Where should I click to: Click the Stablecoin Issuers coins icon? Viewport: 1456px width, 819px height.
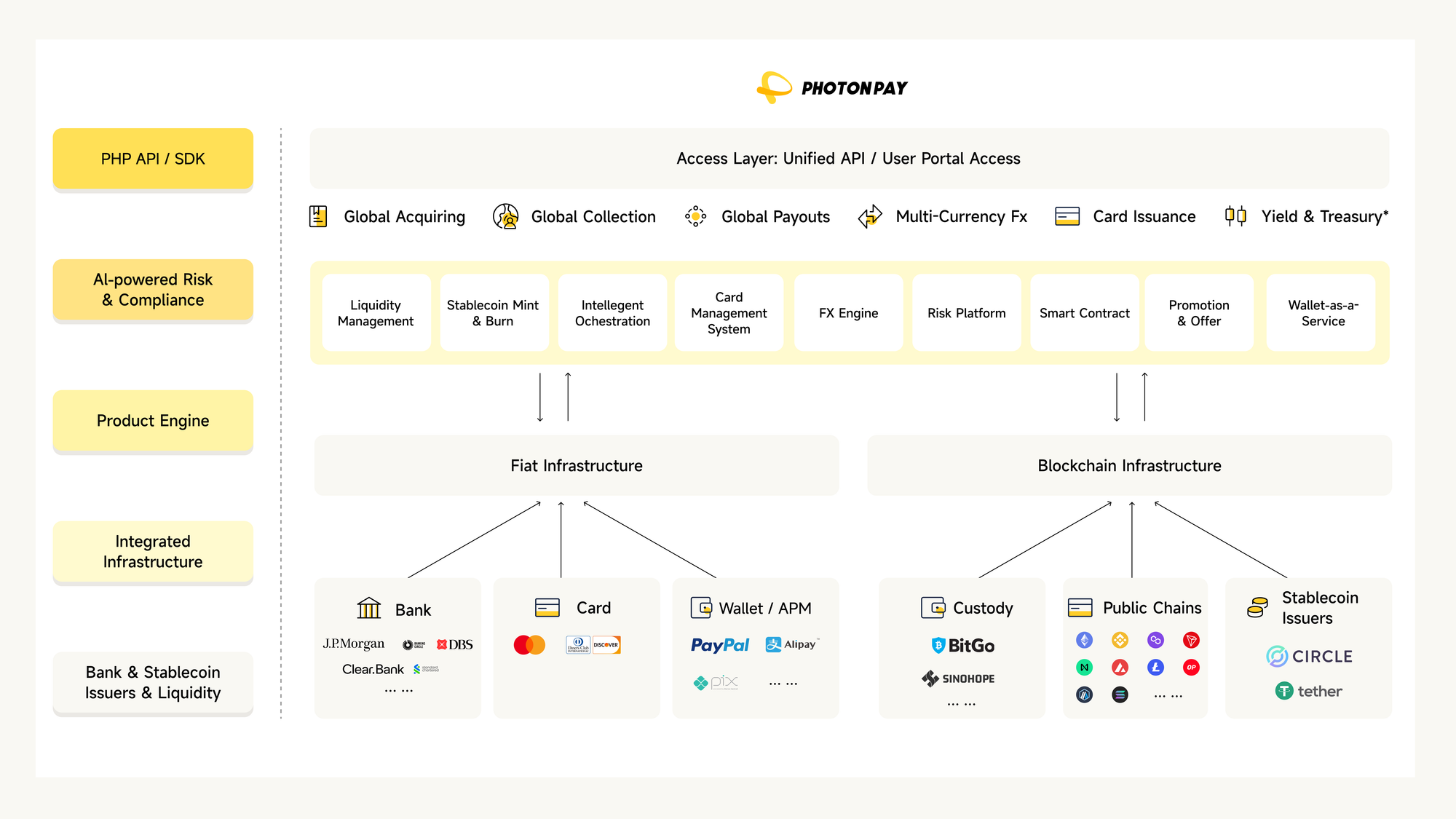click(1257, 607)
